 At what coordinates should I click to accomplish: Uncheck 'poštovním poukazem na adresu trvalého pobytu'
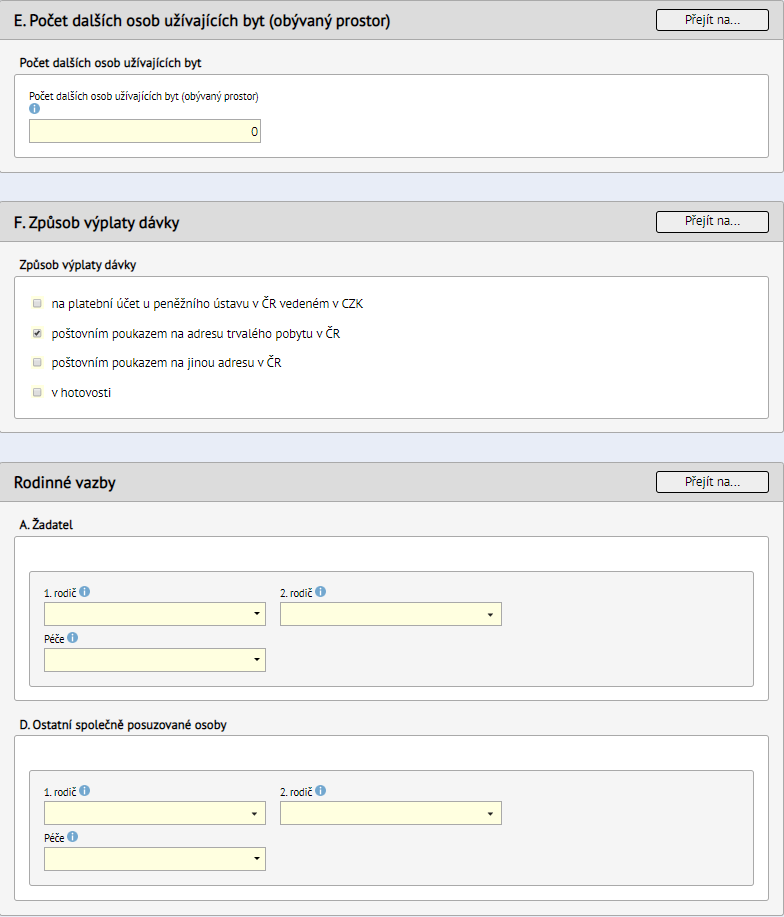[x=37, y=333]
